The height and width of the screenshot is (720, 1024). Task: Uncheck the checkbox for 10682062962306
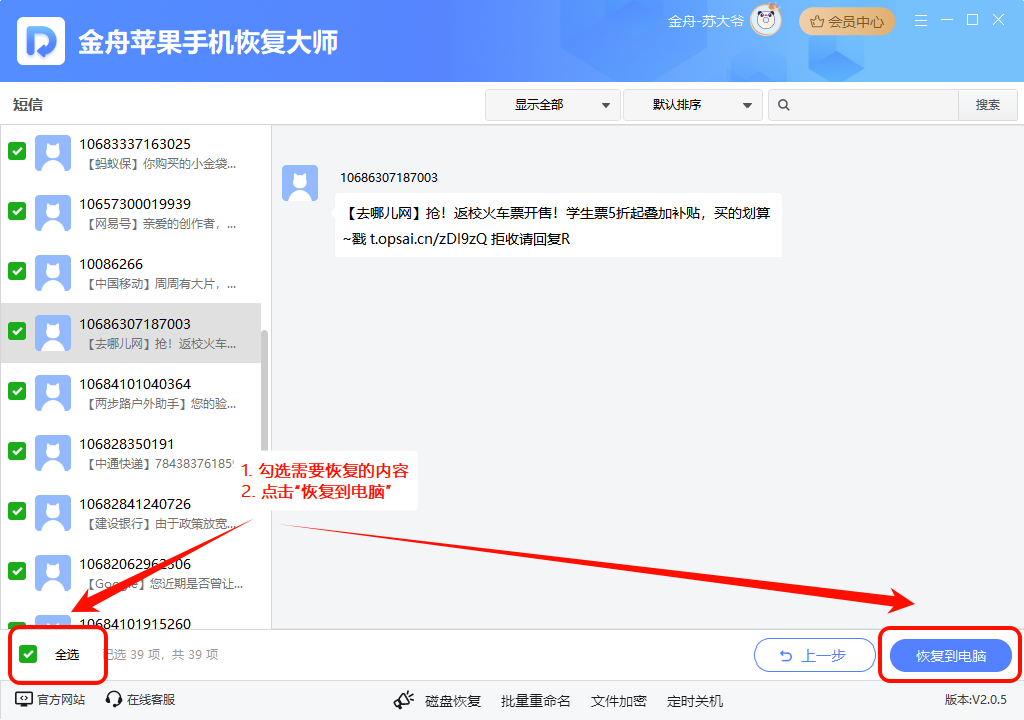click(x=17, y=571)
